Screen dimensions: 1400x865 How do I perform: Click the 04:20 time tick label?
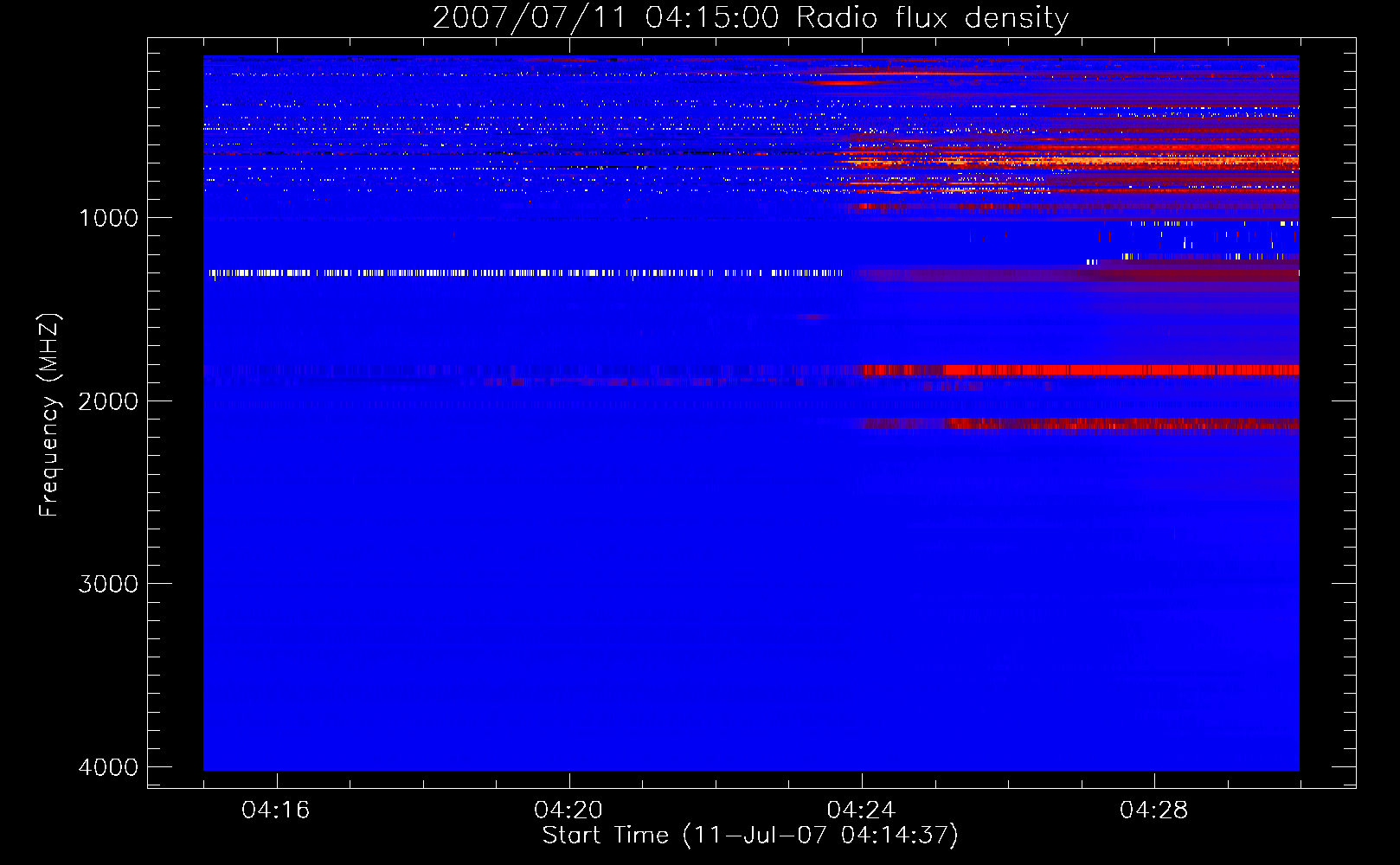tap(568, 811)
